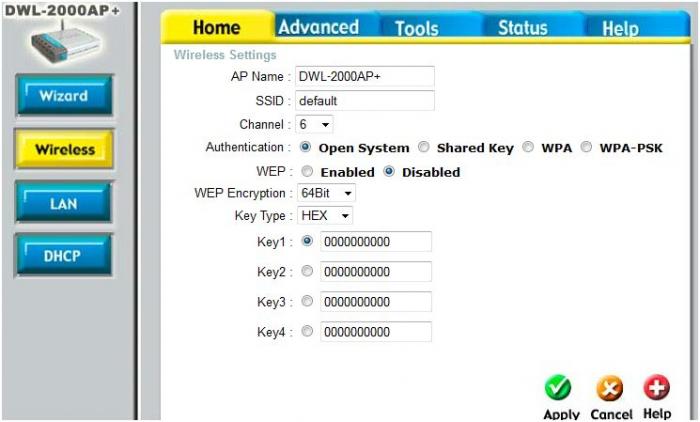
Task: Open the Tools tab
Action: [417, 29]
